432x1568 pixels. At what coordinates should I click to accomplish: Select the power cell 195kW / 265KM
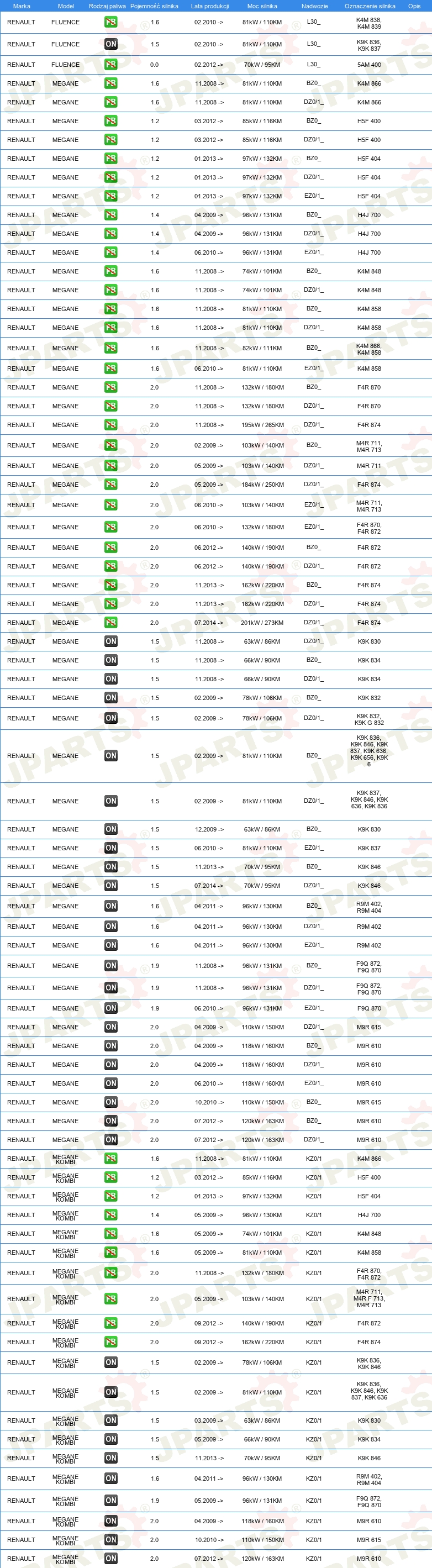pyautogui.click(x=262, y=425)
